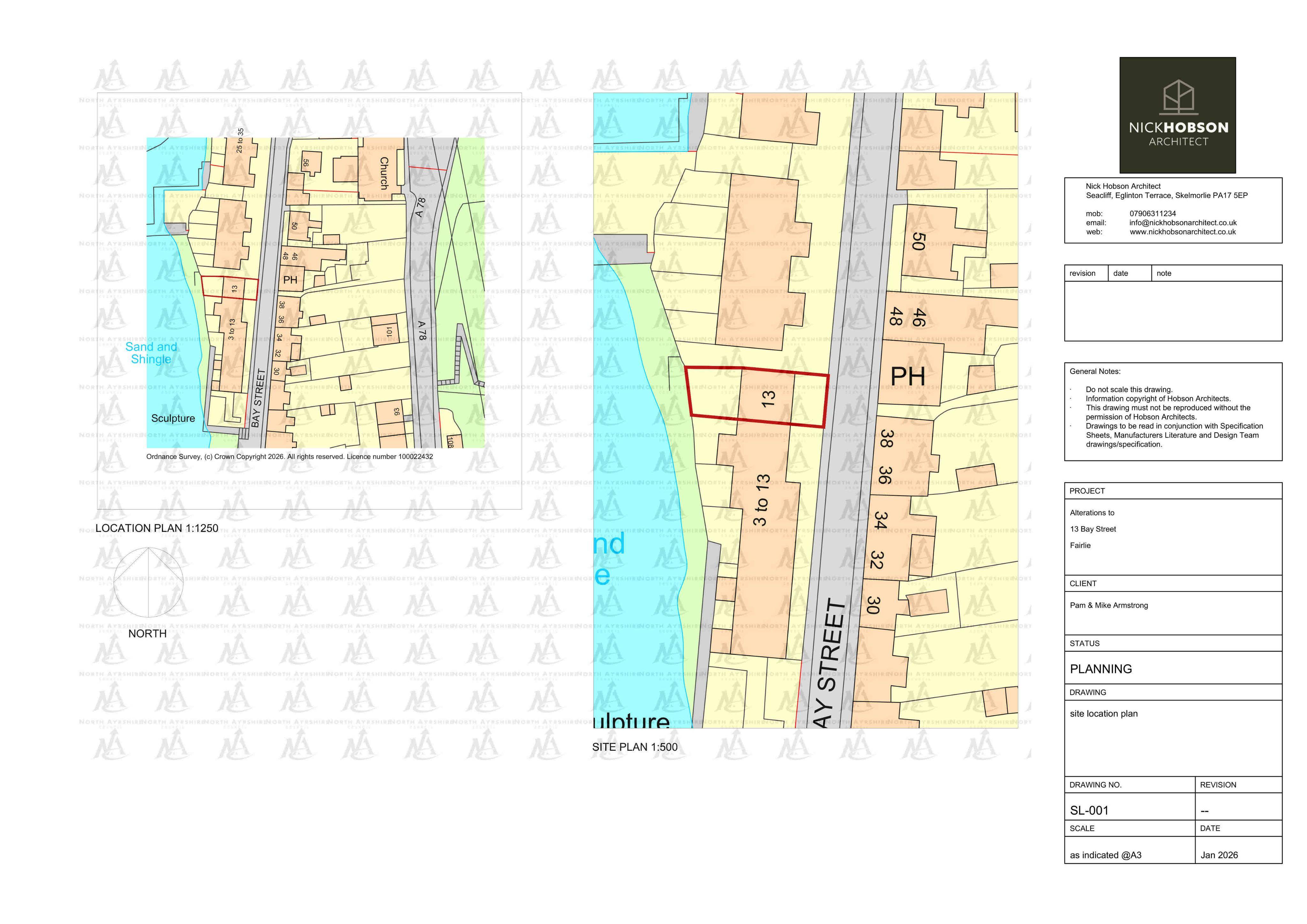Viewport: 1307px width, 924px height.
Task: Click building number '93' on location plan
Action: [397, 412]
